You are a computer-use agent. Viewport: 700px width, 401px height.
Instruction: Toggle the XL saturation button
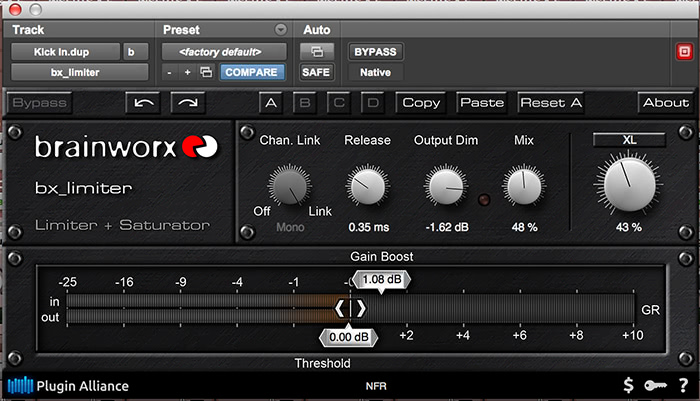[x=629, y=140]
